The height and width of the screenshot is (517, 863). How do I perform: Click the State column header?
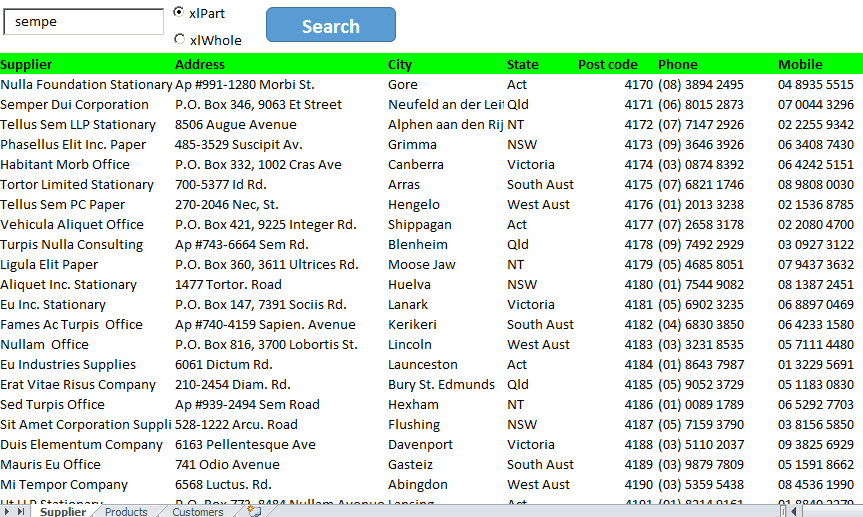[x=522, y=64]
